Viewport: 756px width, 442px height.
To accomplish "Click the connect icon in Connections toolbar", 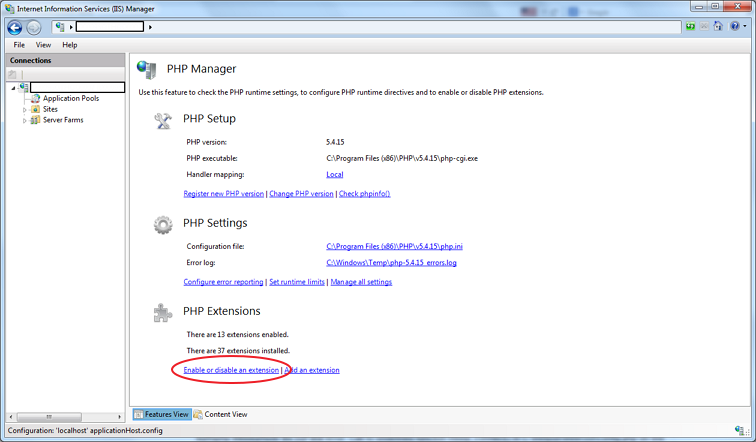I will click(13, 74).
